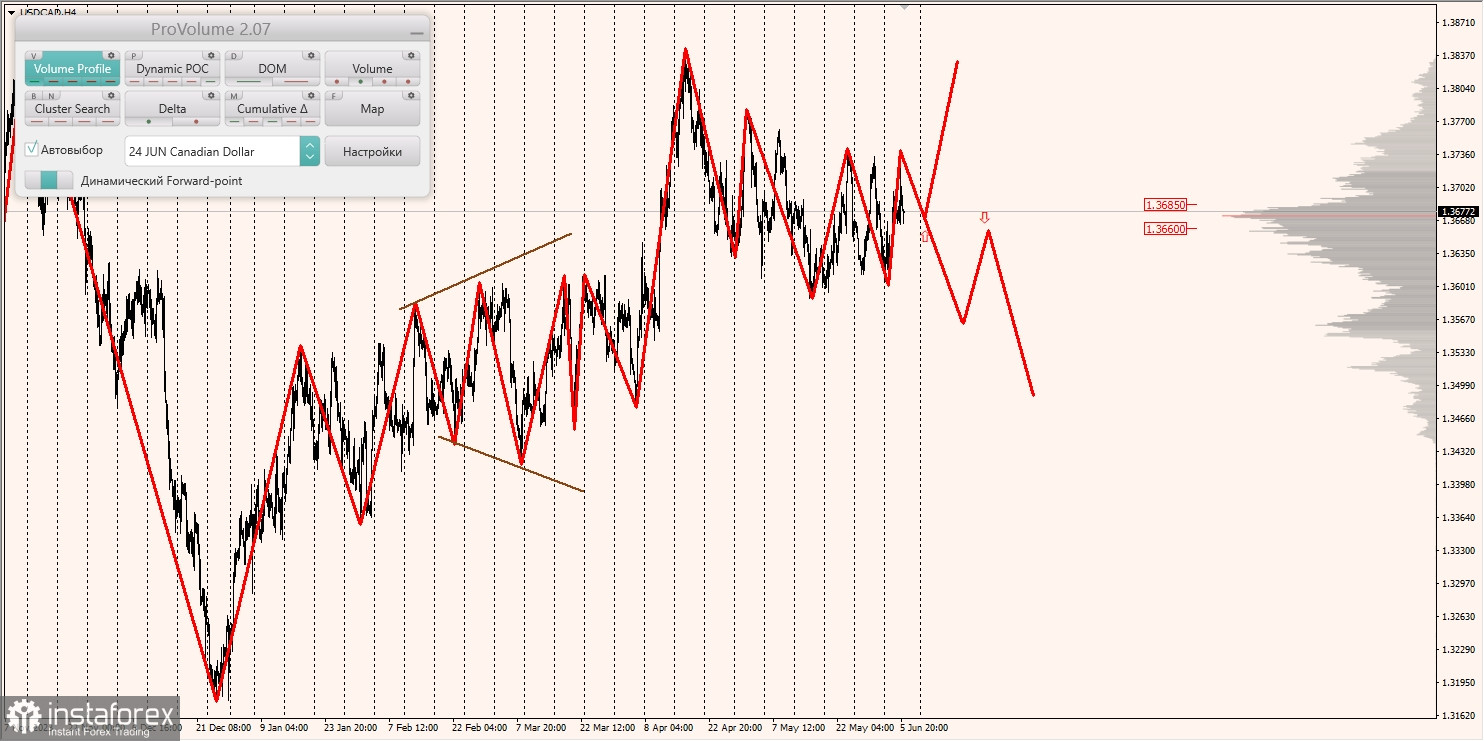The height and width of the screenshot is (741, 1484).
Task: Select the green dot mode under Delta
Action: click(x=149, y=121)
